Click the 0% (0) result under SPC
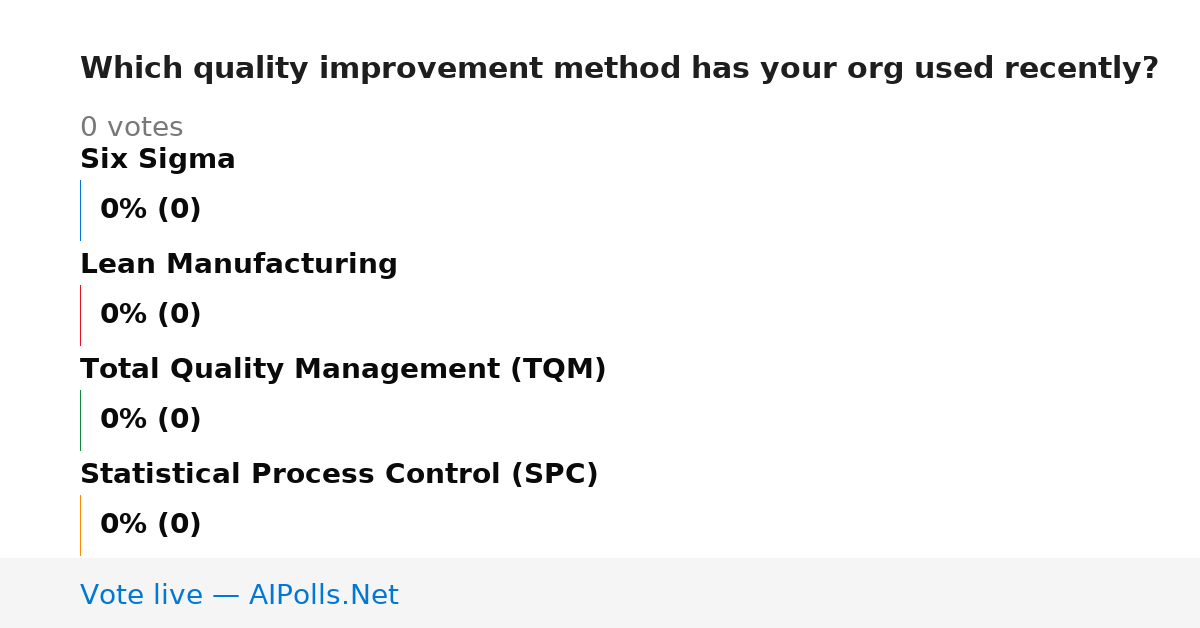 pos(151,525)
